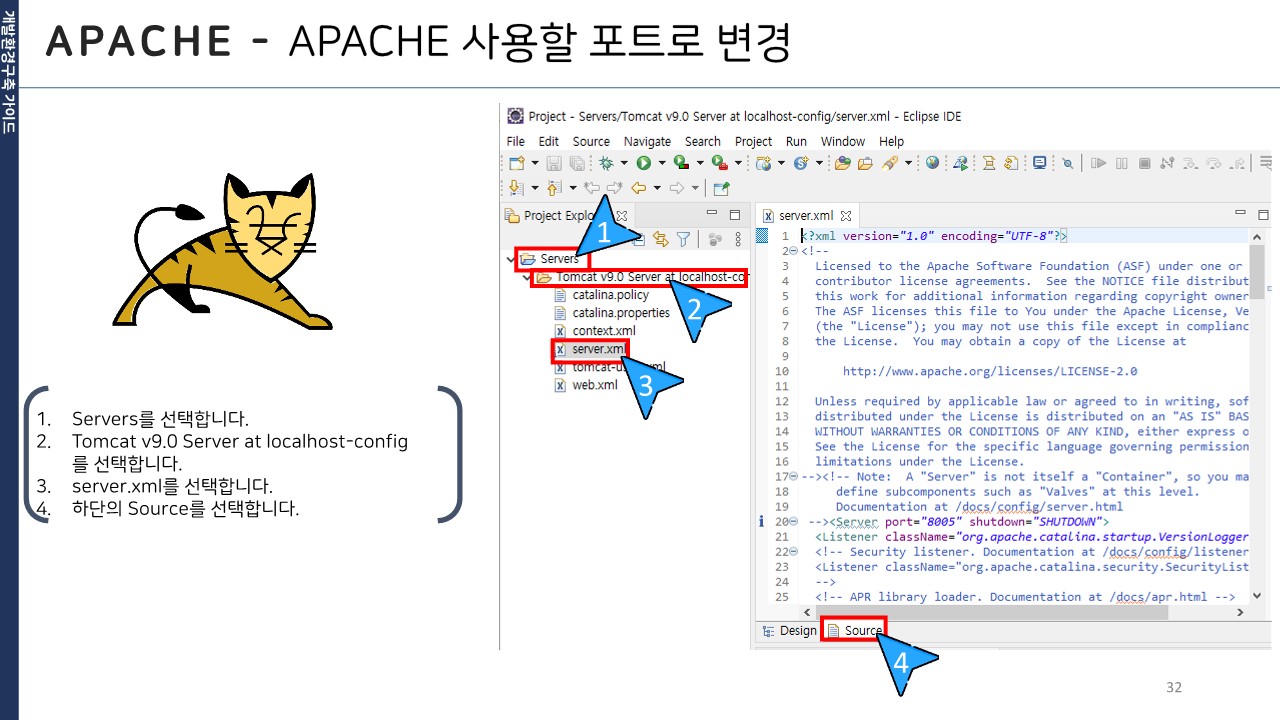Open Next Annotation dropdown arrow

[x=535, y=188]
